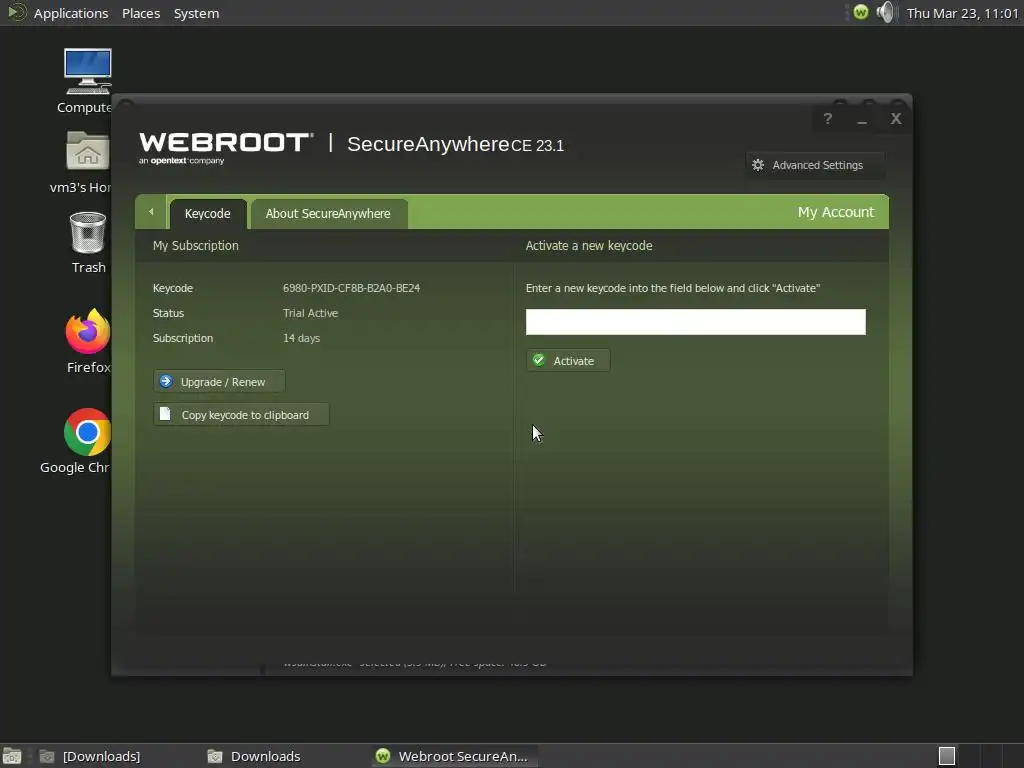Click the back arrow beside Keycode tab

tap(151, 212)
